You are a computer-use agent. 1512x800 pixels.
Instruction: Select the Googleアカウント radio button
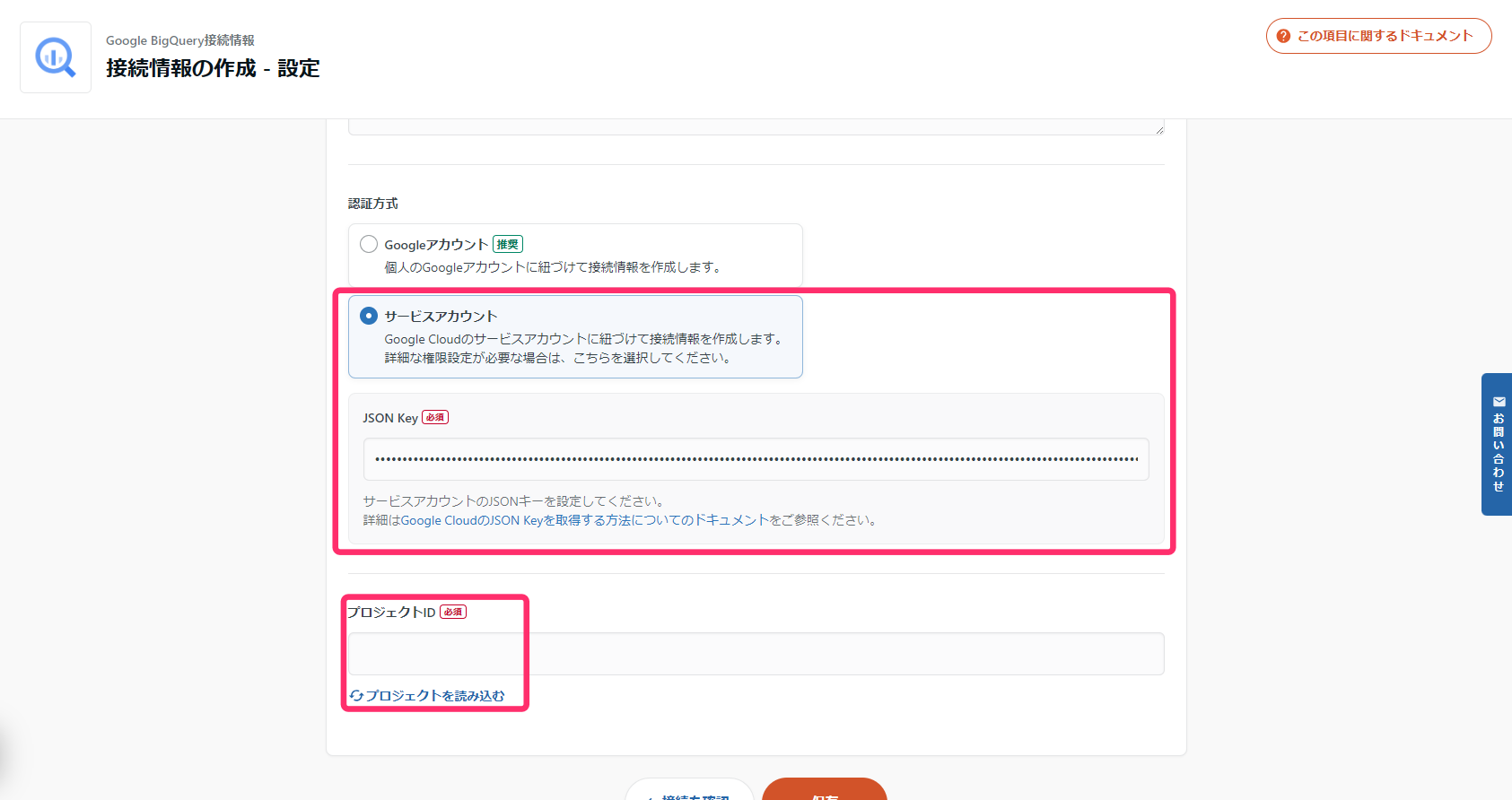(369, 244)
